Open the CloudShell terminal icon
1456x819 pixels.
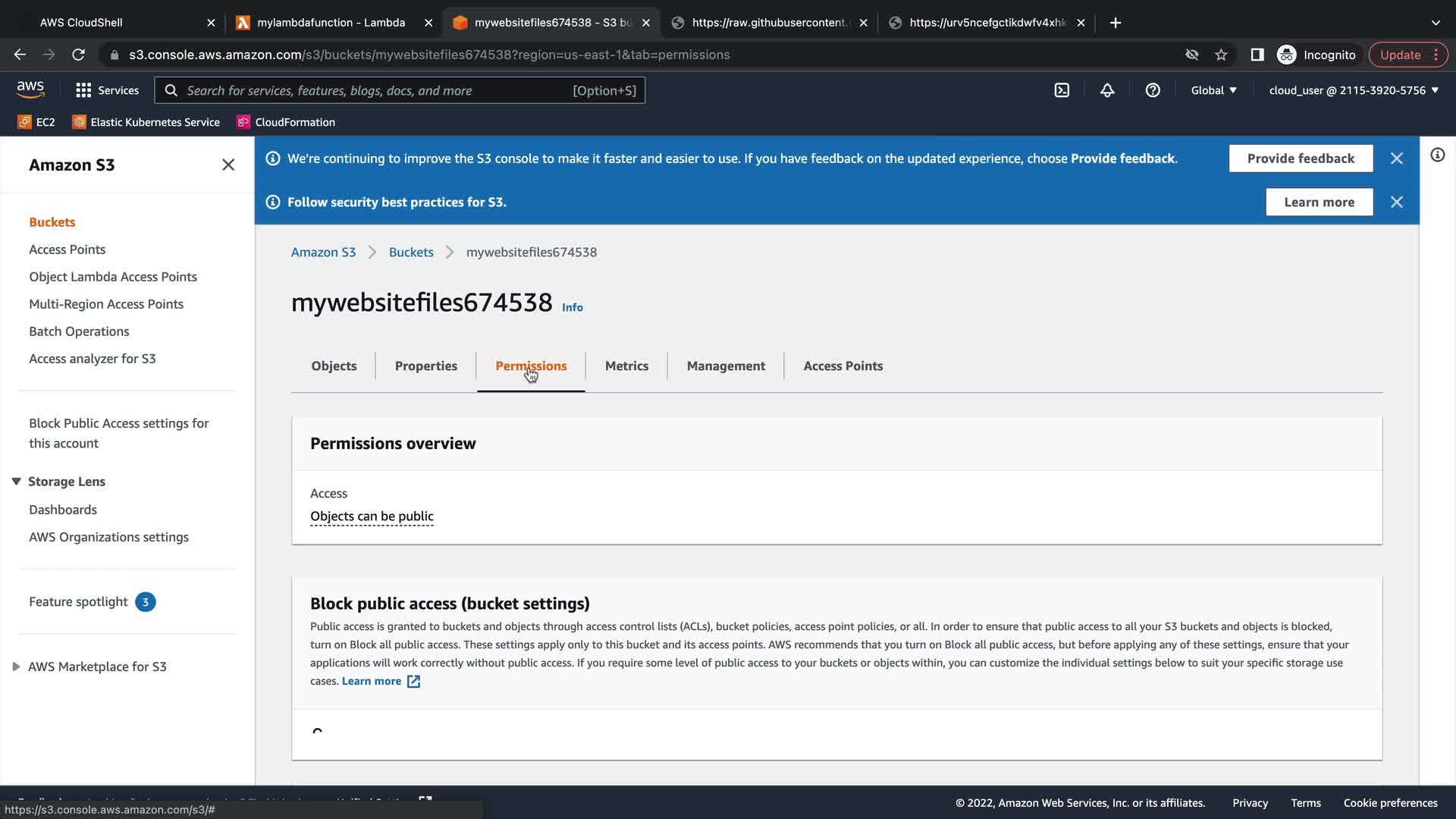click(x=1062, y=90)
